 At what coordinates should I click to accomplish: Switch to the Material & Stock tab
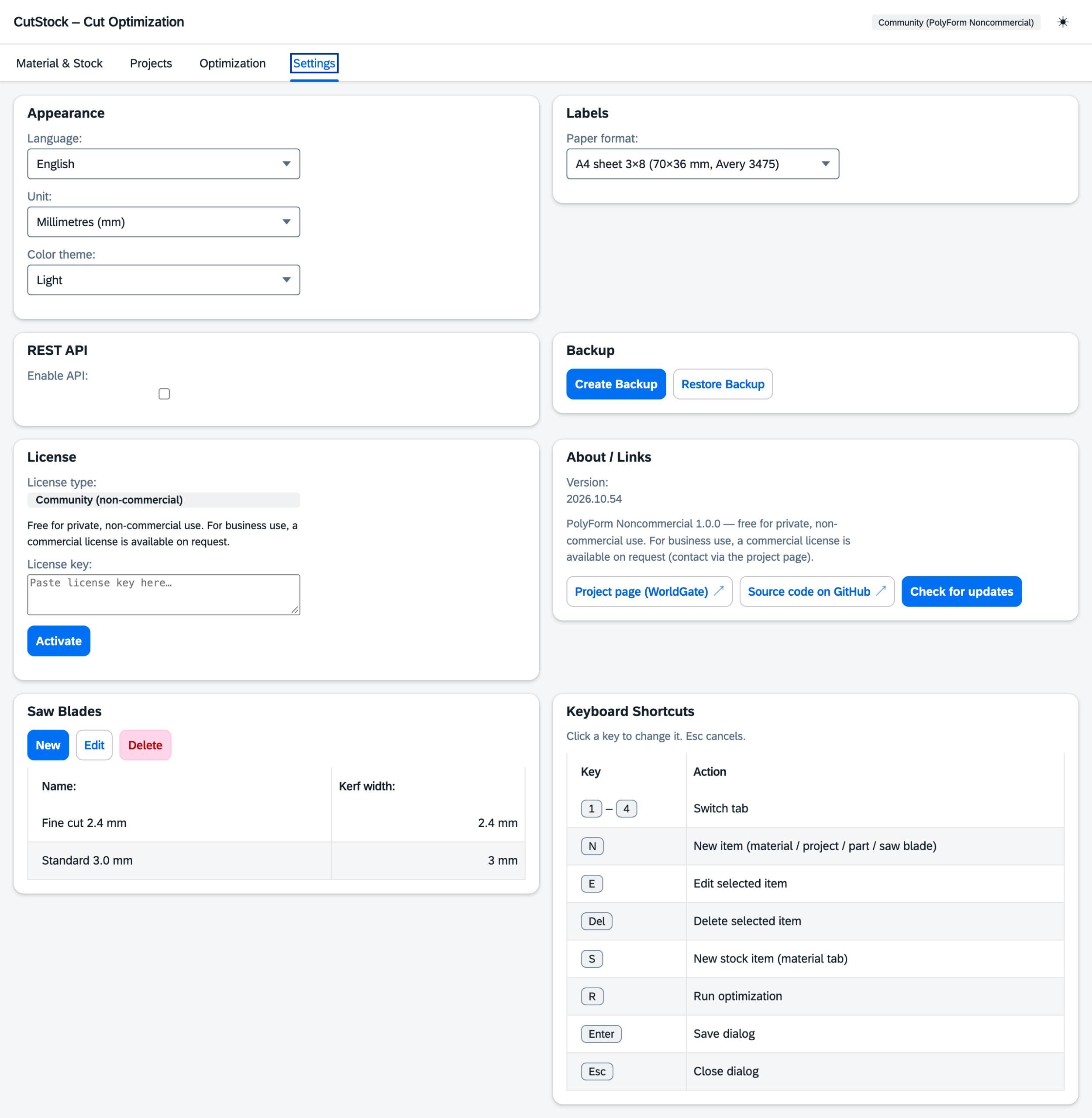tap(59, 63)
